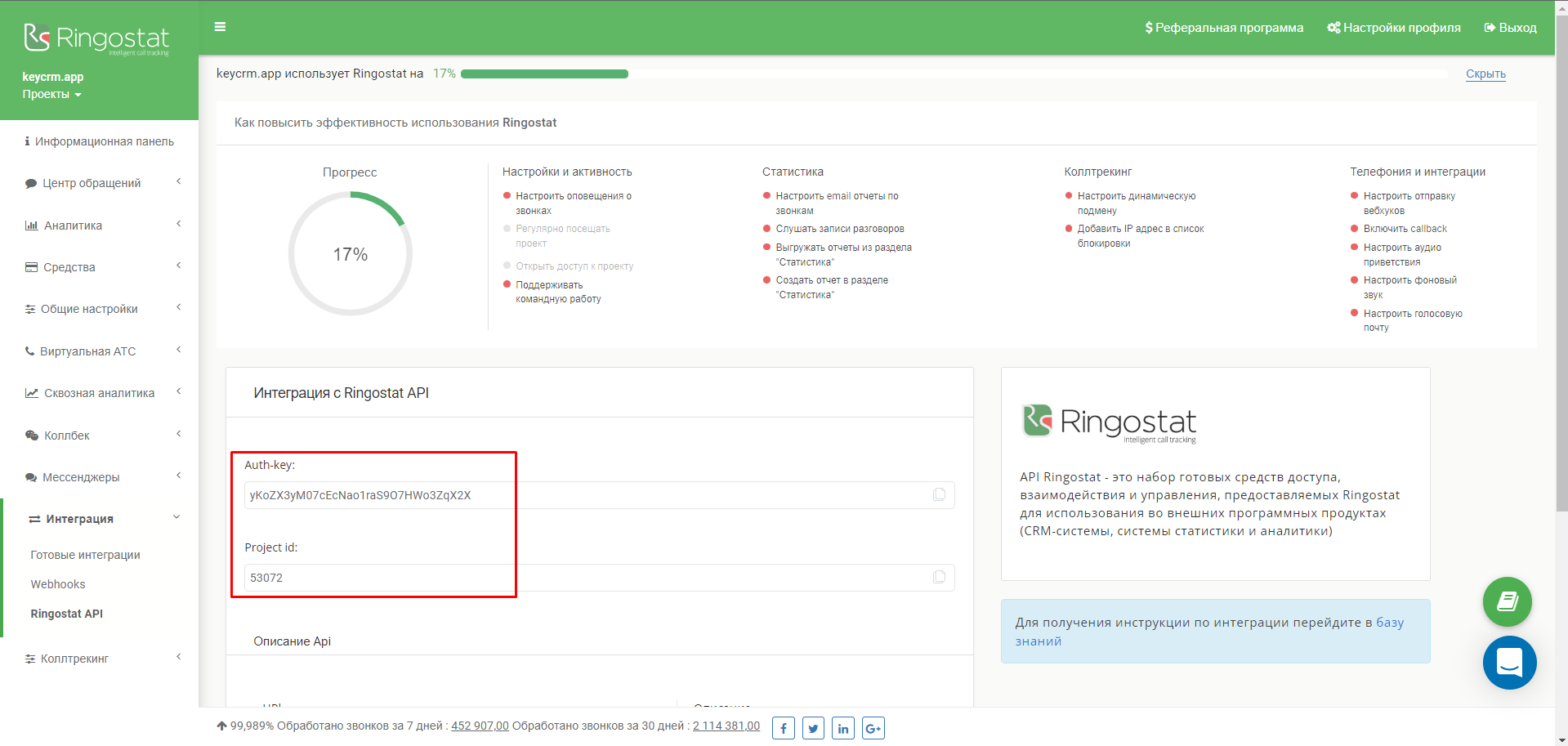Click the phone icon for Виртуальная АТС
Viewport: 1568px width, 746px height.
(29, 351)
